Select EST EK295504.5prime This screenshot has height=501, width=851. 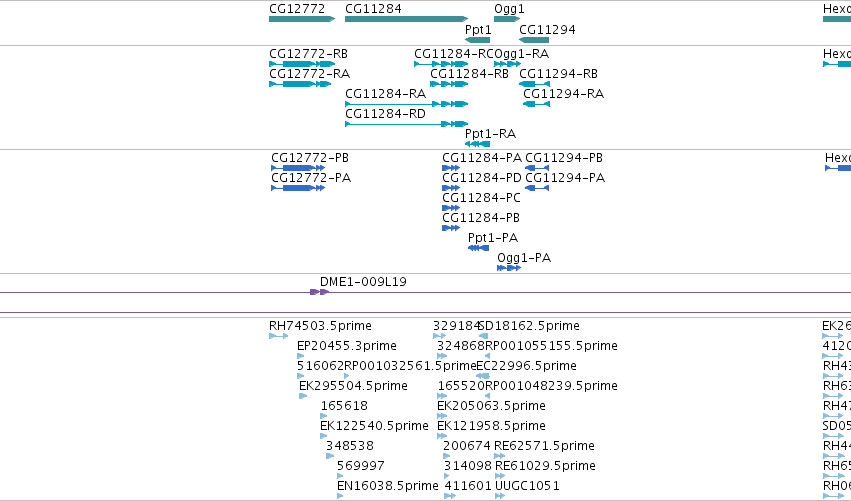[x=303, y=397]
